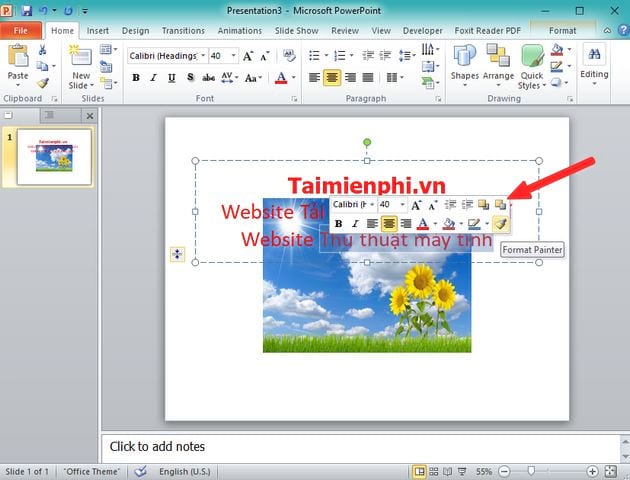The width and height of the screenshot is (630, 480).
Task: Toggle Center alignment in ribbon
Action: pos(332,77)
